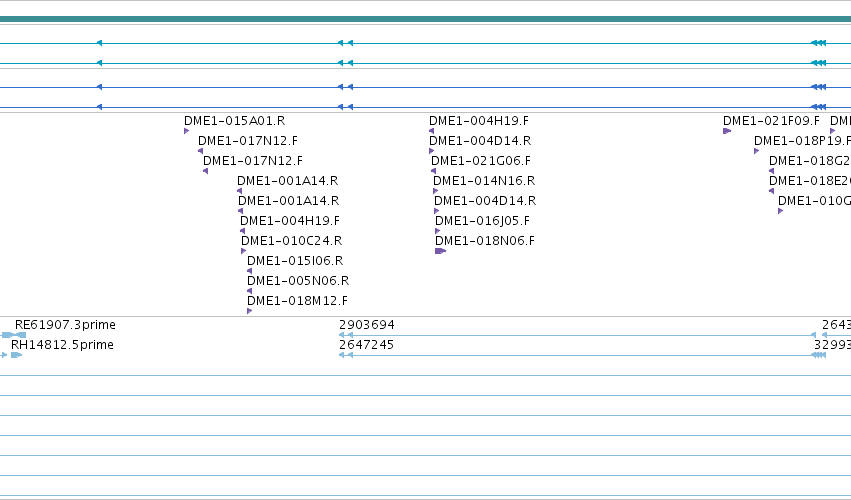This screenshot has width=851, height=500.
Task: Click the alignment line beside label 2903694
Action: click(577, 336)
